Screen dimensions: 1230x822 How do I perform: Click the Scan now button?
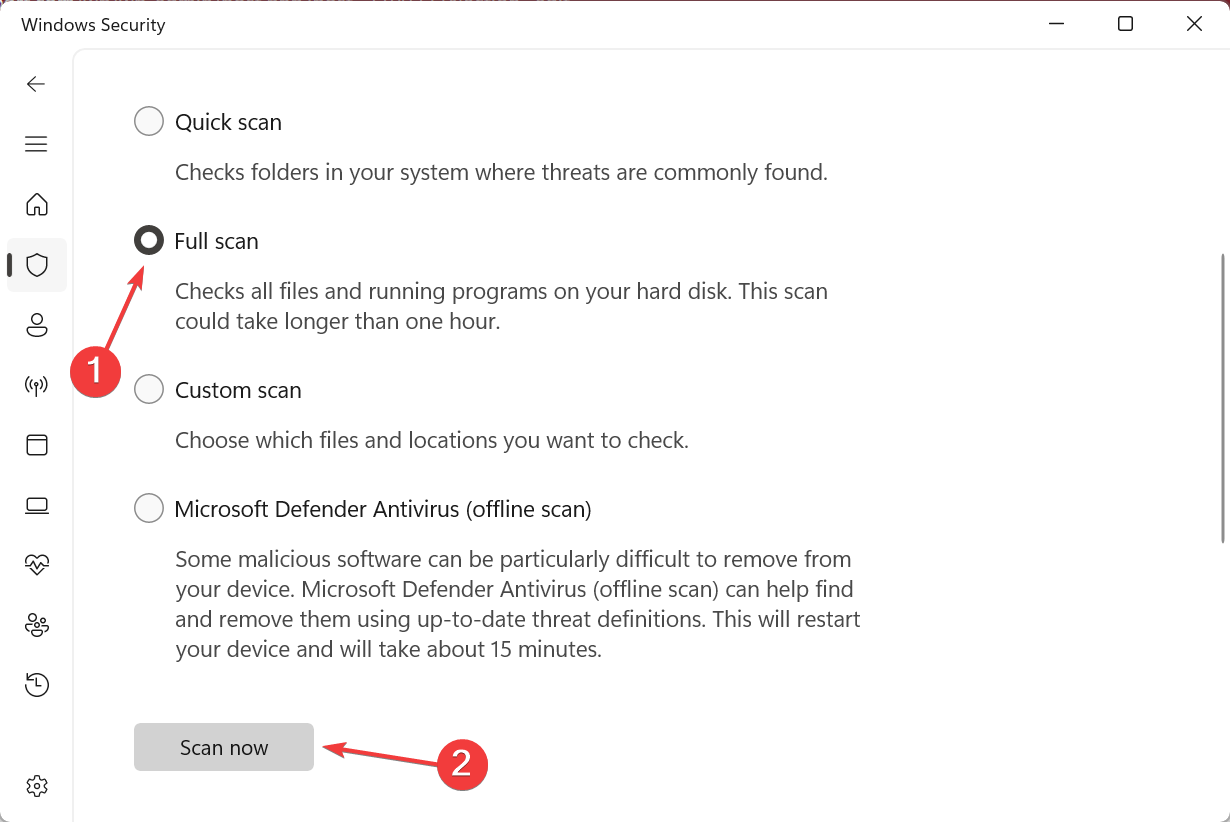click(224, 747)
